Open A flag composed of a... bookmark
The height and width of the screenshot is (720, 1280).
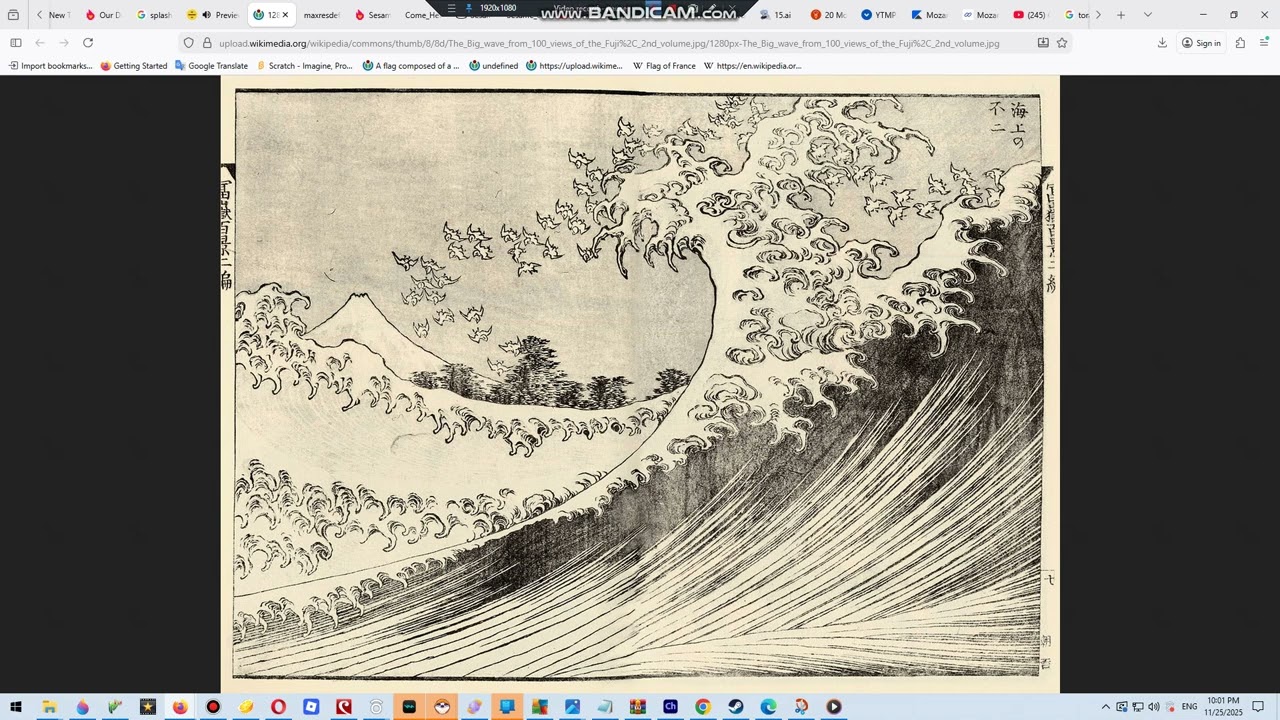[411, 66]
